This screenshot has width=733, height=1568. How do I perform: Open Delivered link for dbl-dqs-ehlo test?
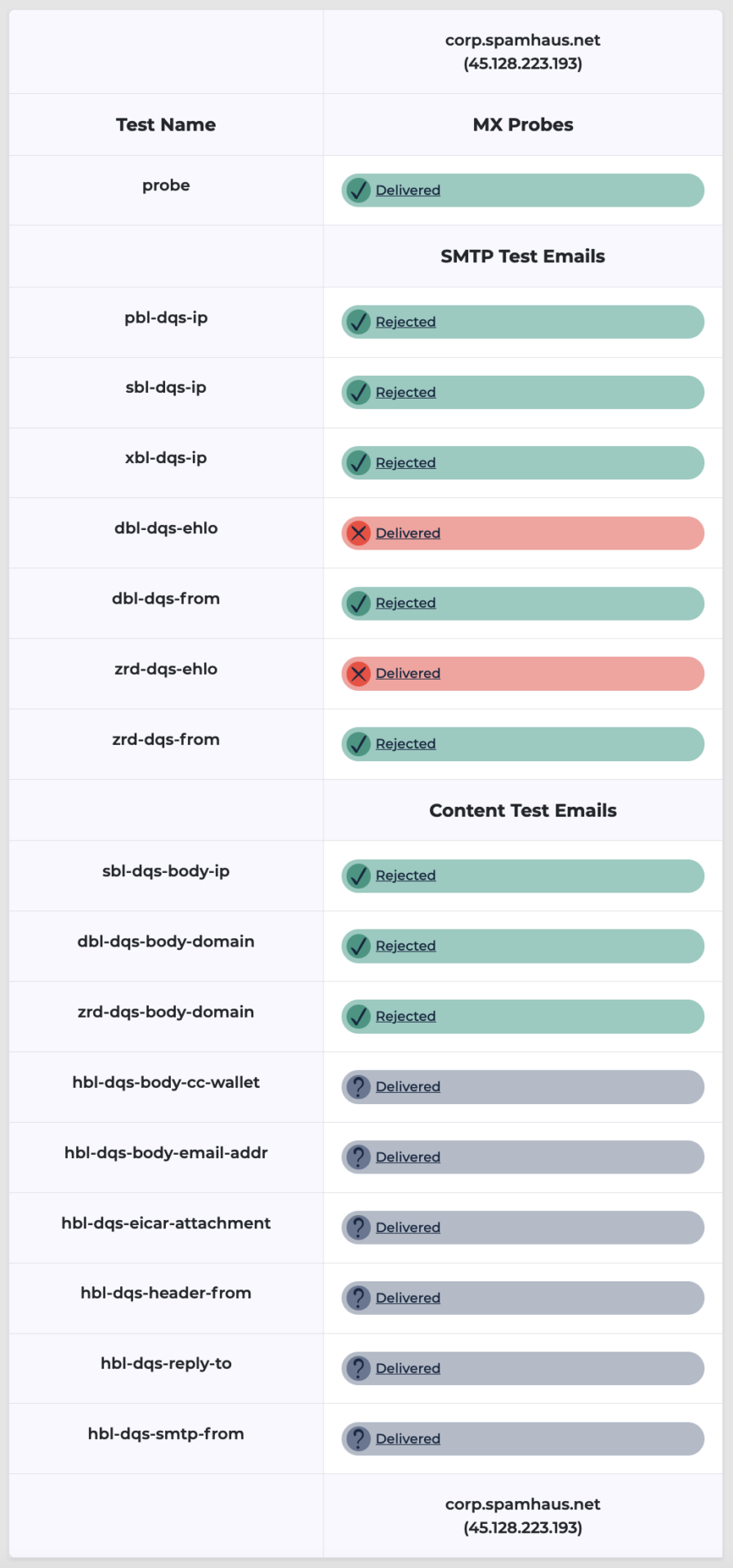408,533
